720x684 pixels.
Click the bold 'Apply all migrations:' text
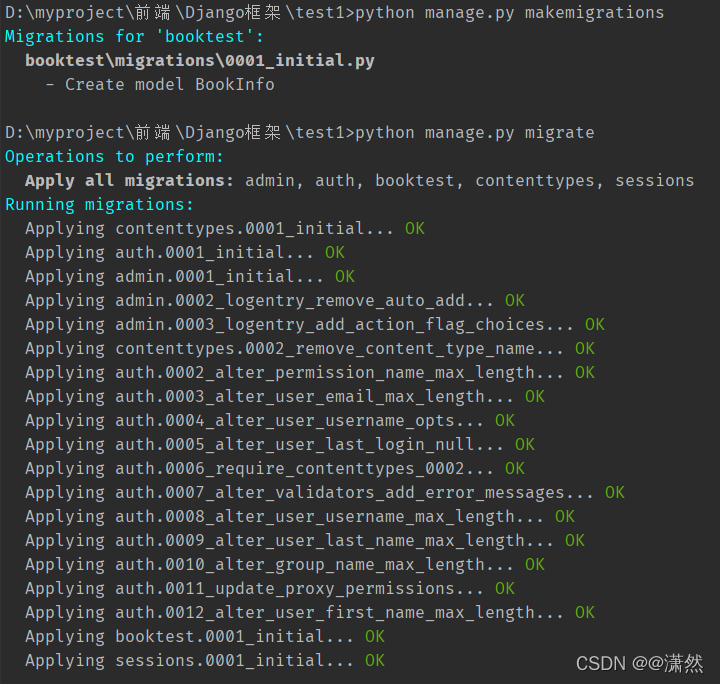click(130, 181)
